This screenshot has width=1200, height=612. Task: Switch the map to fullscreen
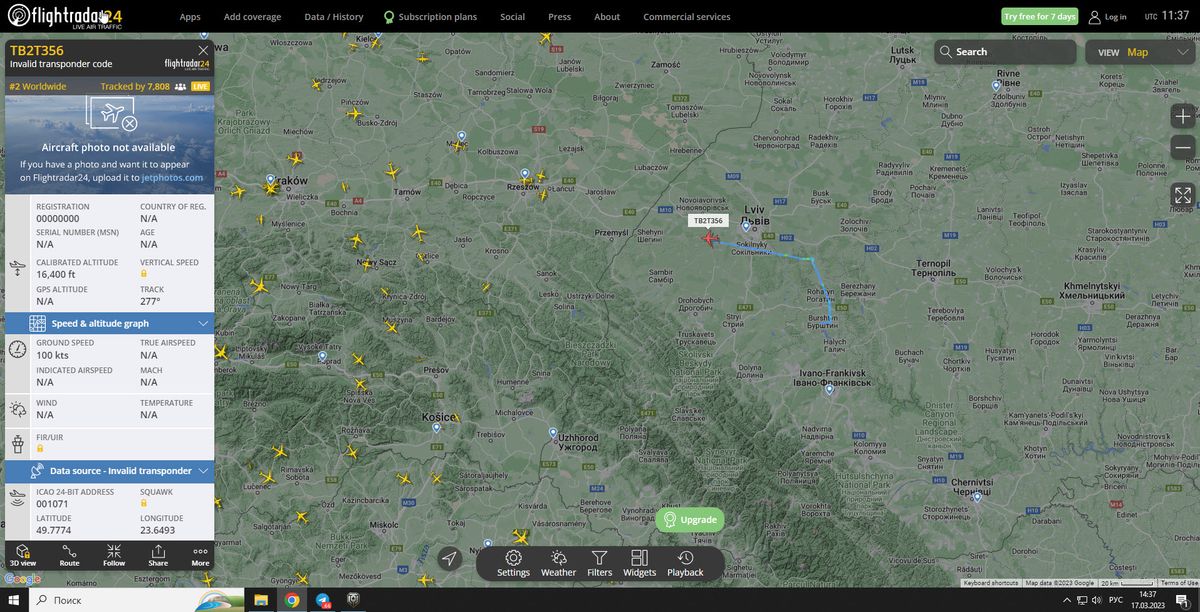pos(1183,196)
